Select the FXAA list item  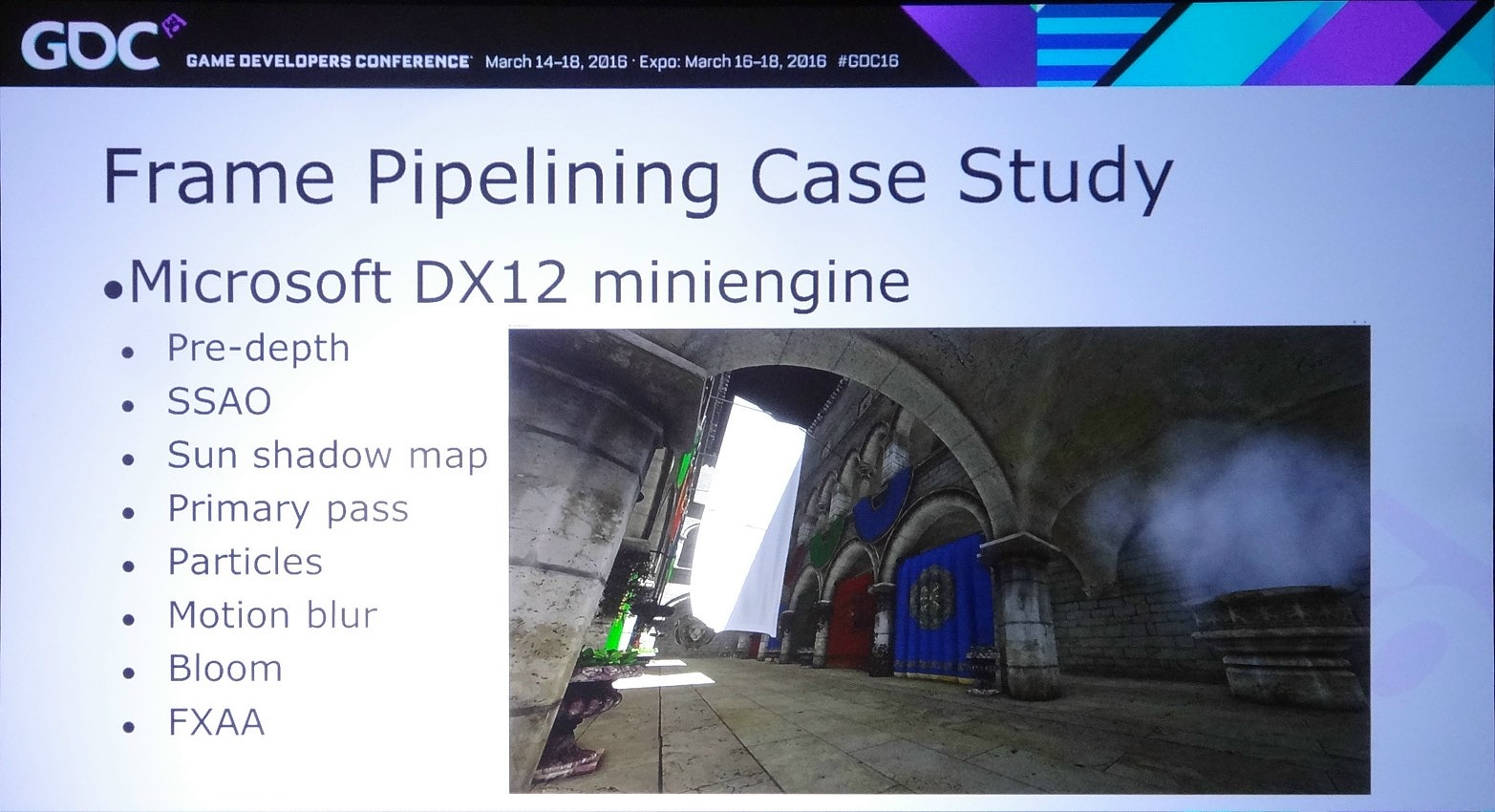coord(216,722)
